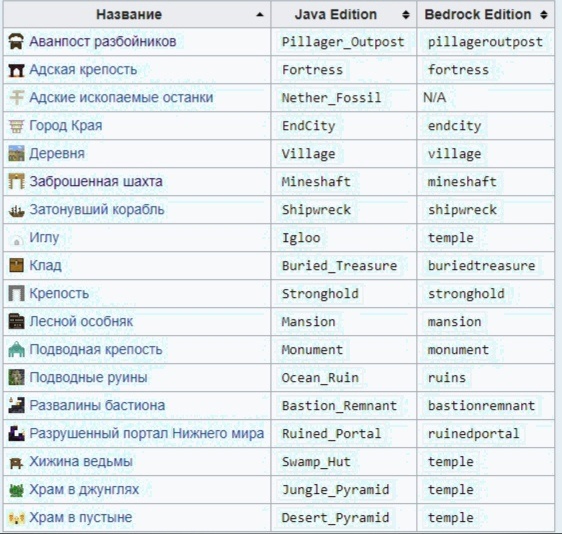
Task: Open the Иглу link
Action: click(x=44, y=238)
